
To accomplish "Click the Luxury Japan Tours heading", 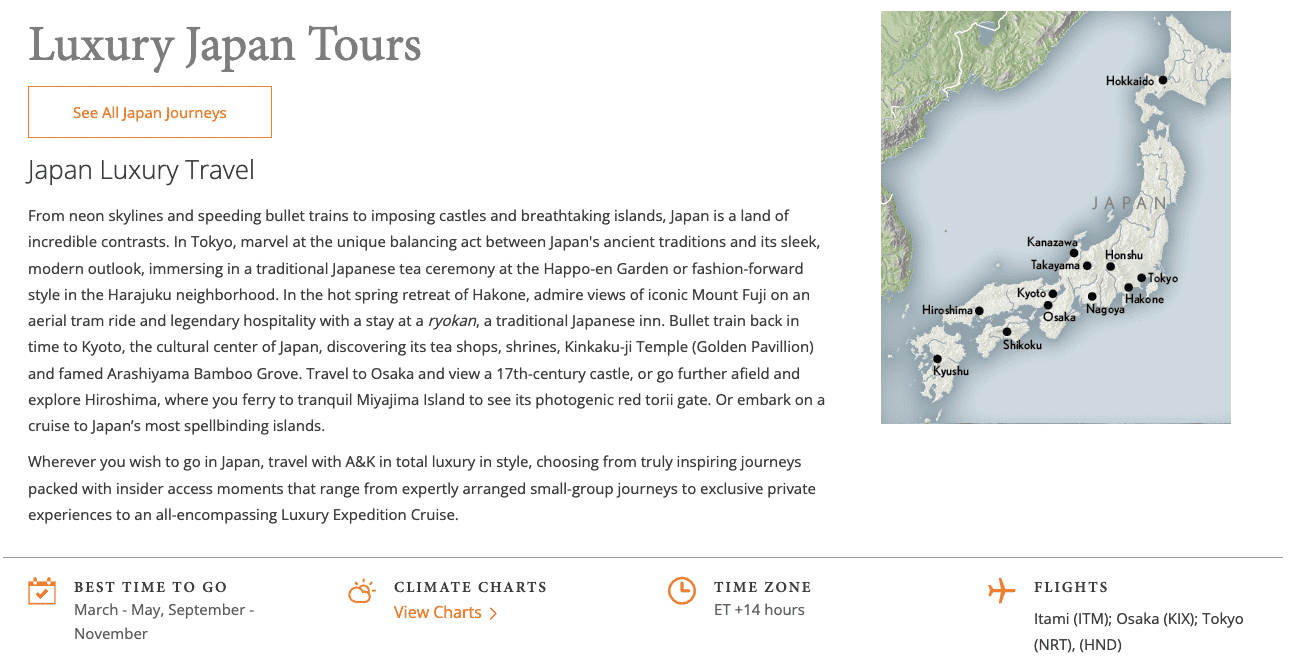I will (225, 46).
